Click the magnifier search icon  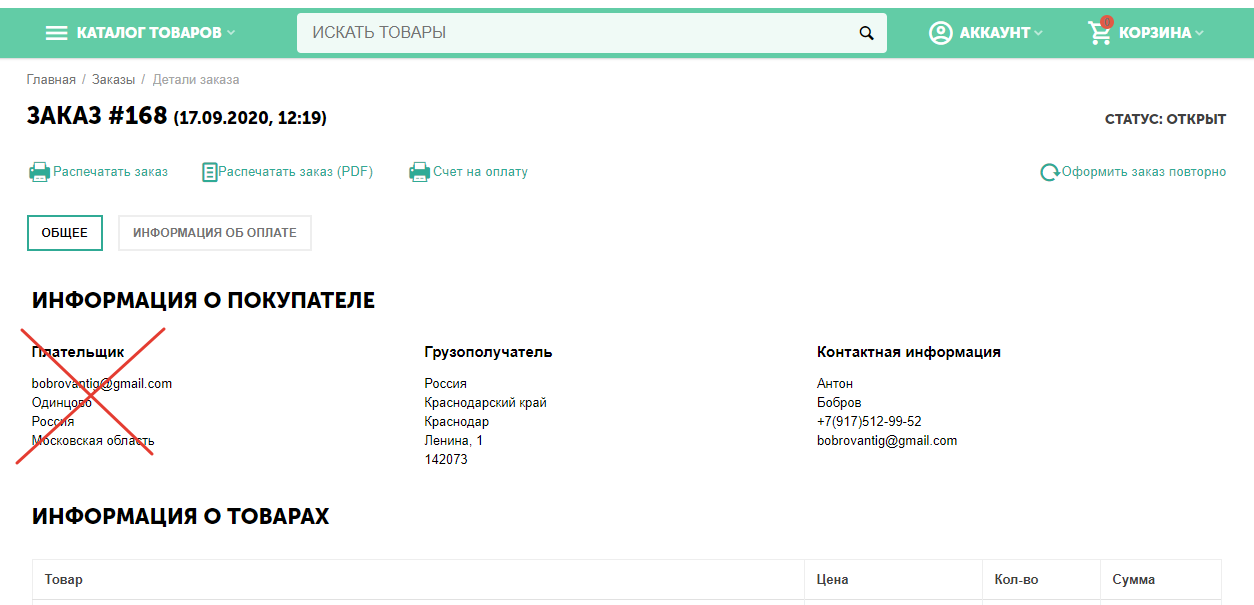click(867, 33)
